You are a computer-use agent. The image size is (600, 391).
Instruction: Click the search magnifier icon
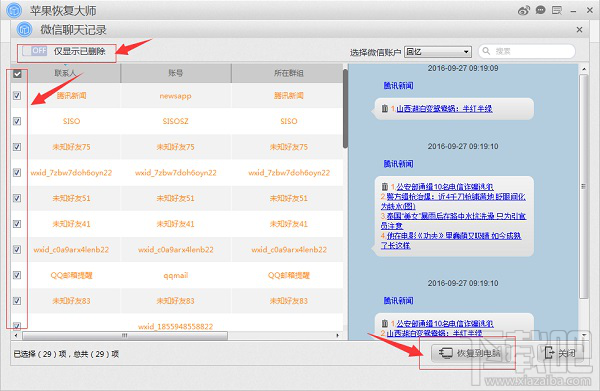(486, 51)
